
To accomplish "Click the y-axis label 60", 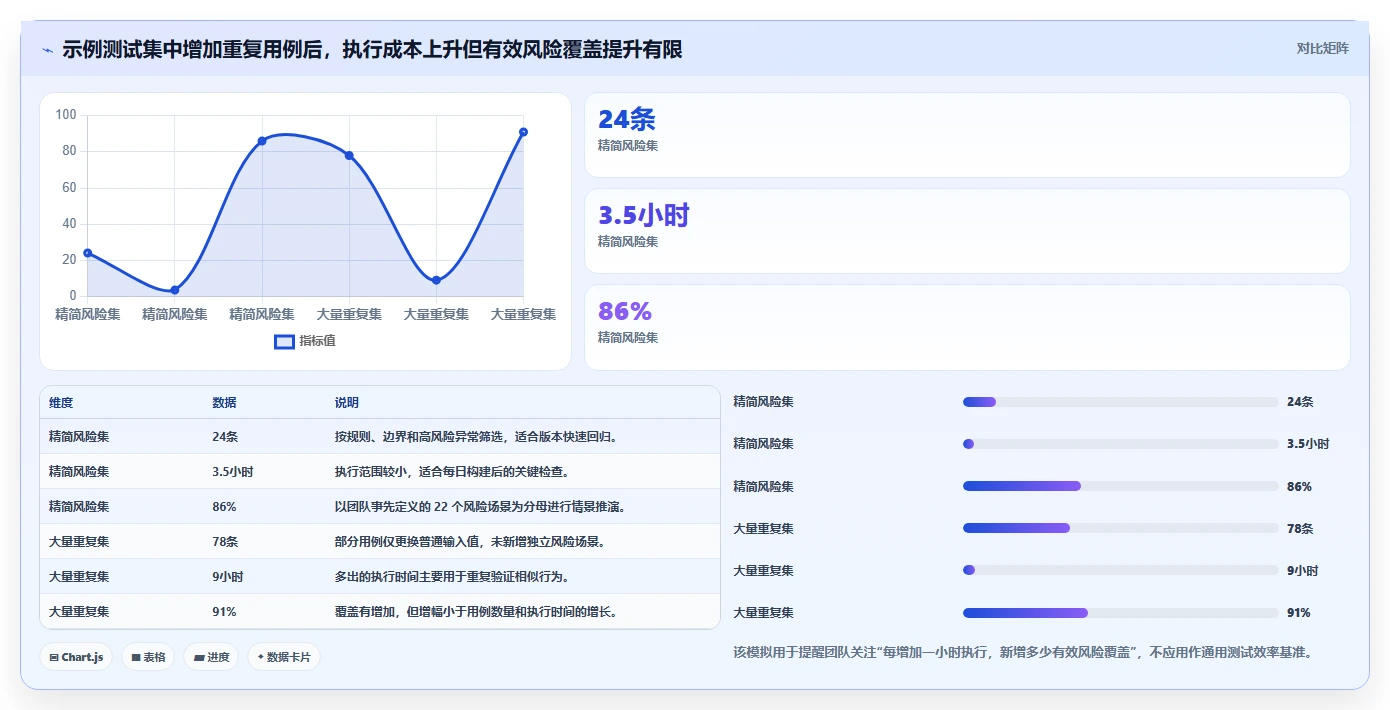I will coord(69,187).
